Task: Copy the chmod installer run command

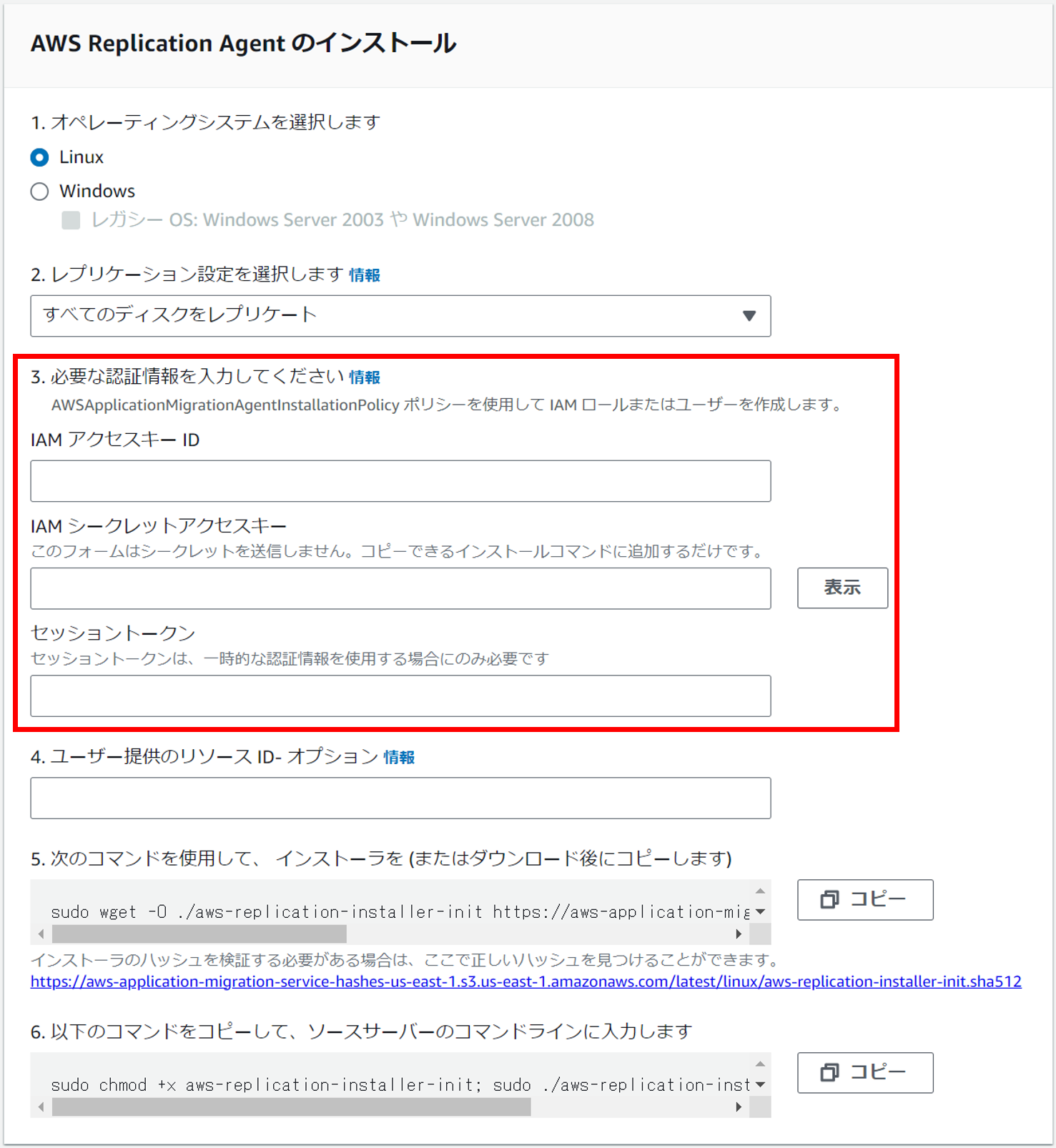Action: pyautogui.click(x=865, y=1072)
